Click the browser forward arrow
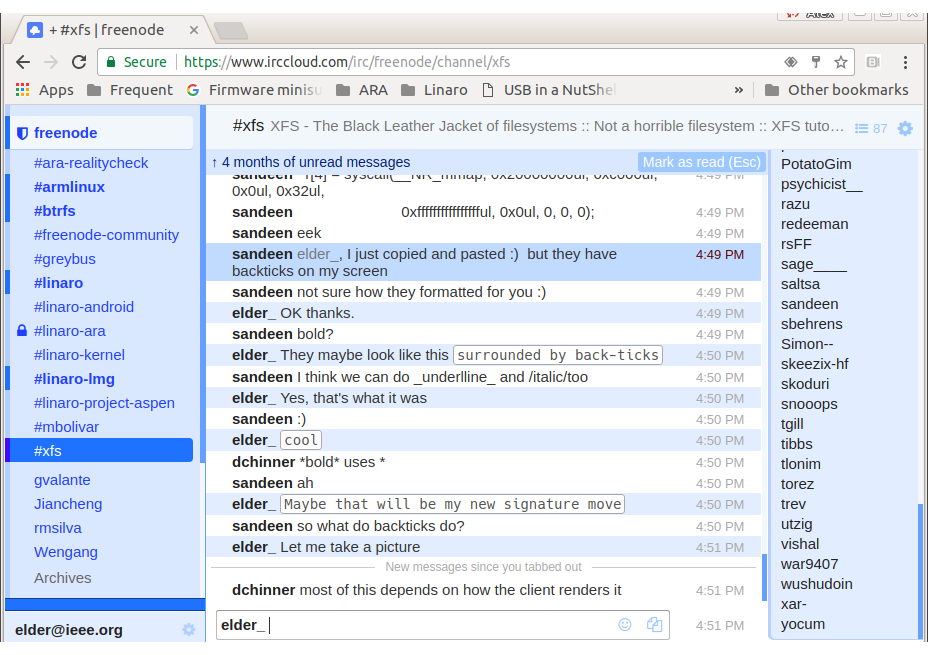Viewport: 928px width, 655px height. (x=51, y=62)
